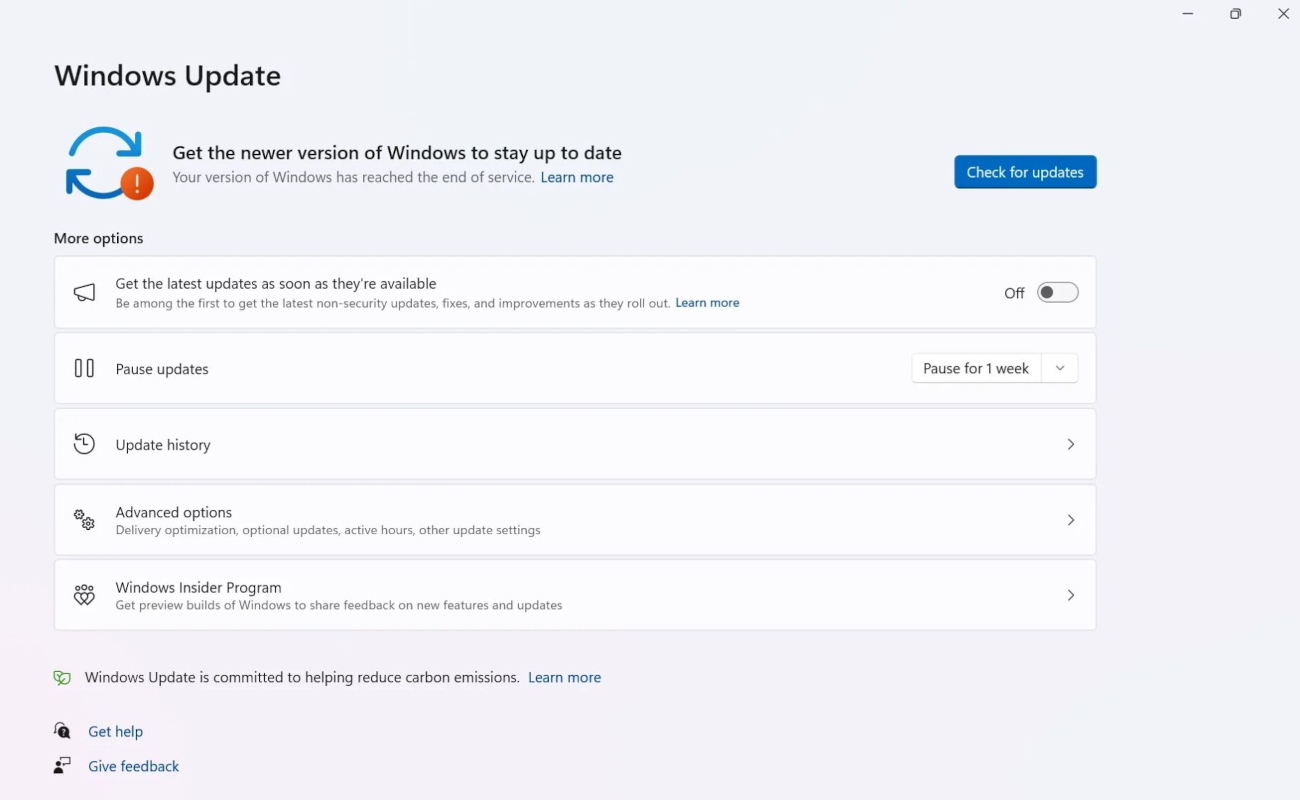Image resolution: width=1300 pixels, height=800 pixels.
Task: Open Learn more about end of service
Action: click(x=577, y=177)
